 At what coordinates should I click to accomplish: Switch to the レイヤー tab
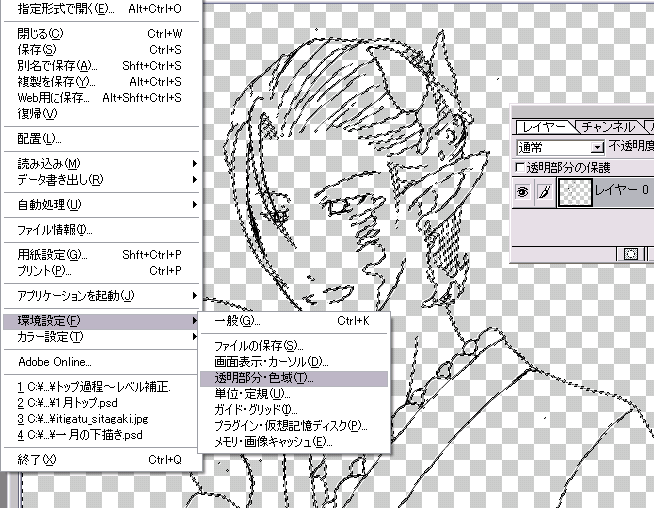click(x=544, y=126)
